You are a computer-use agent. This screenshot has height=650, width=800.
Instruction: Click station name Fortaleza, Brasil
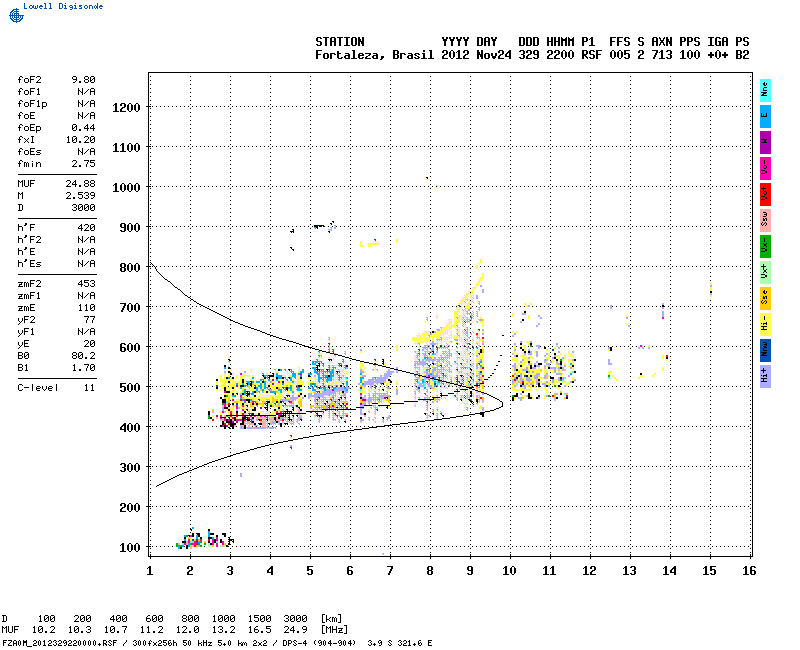[374, 55]
